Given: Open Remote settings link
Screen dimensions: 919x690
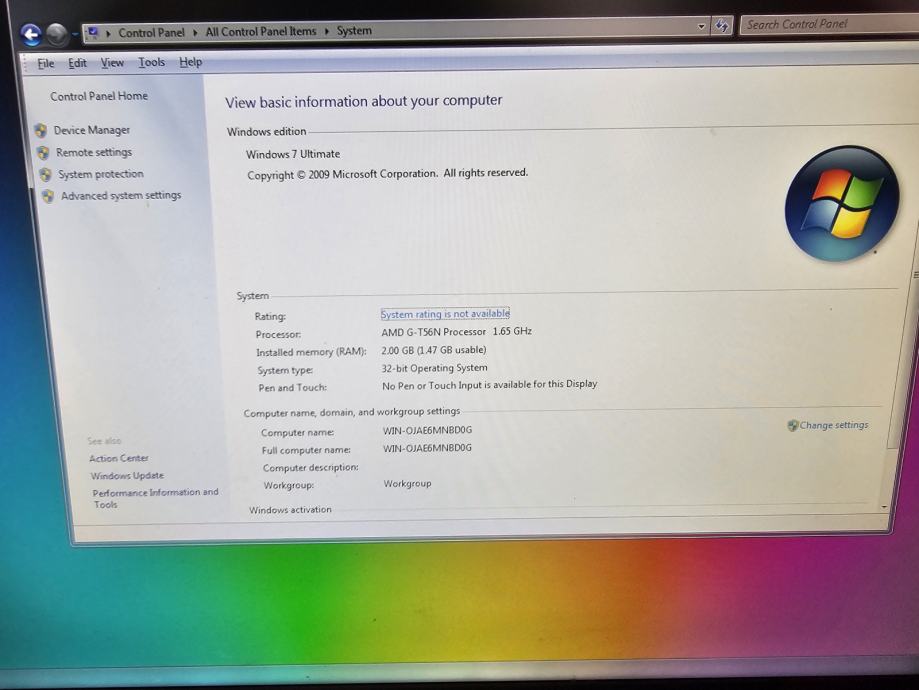Looking at the screenshot, I should [x=94, y=152].
